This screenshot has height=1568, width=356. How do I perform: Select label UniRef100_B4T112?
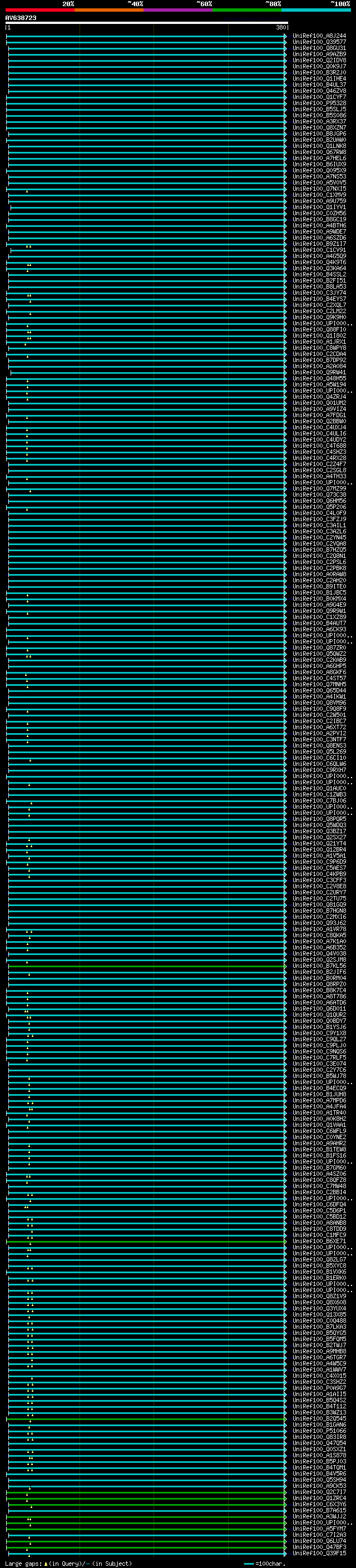coord(319,1406)
